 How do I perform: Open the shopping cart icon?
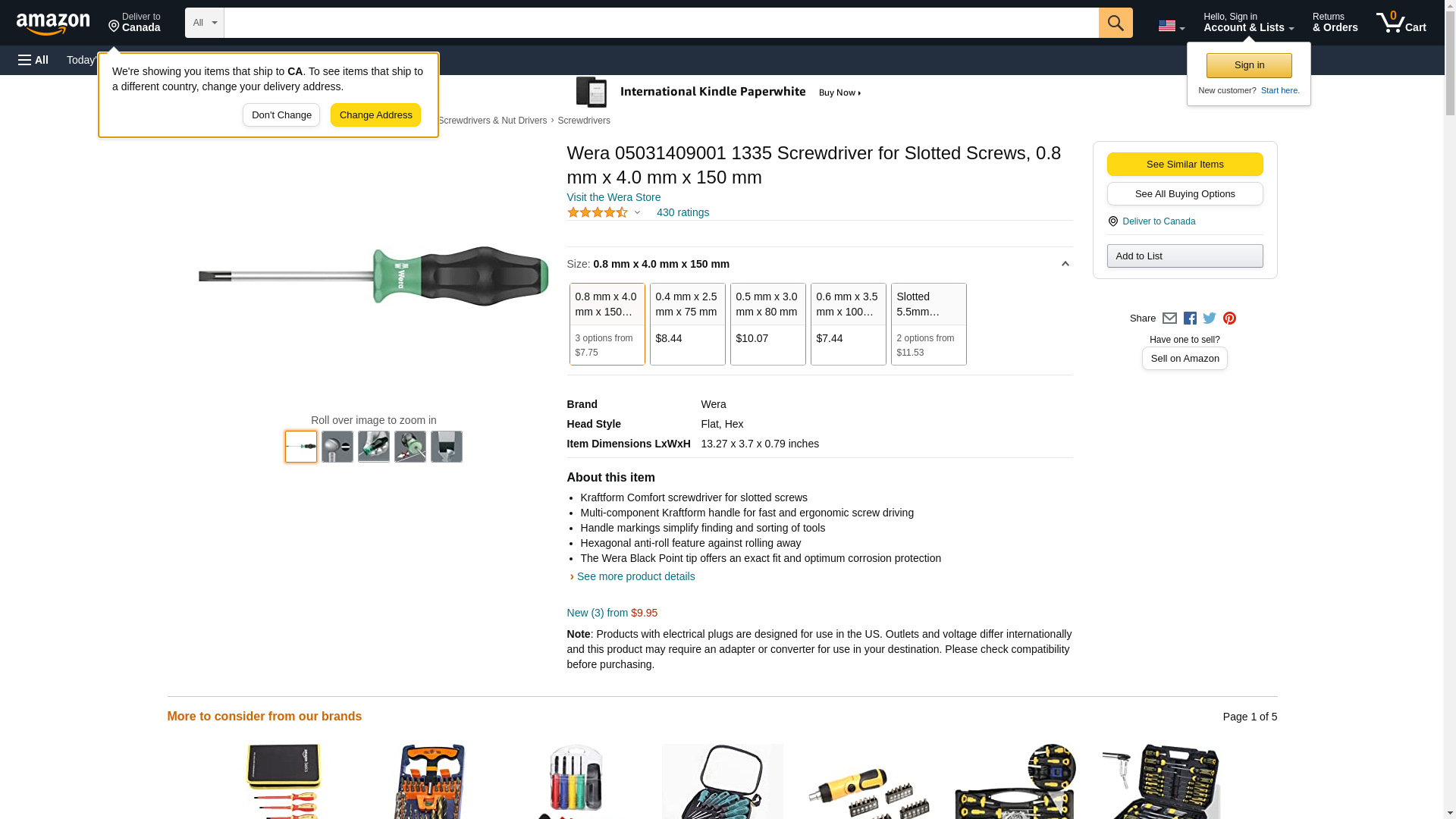pos(1400,23)
